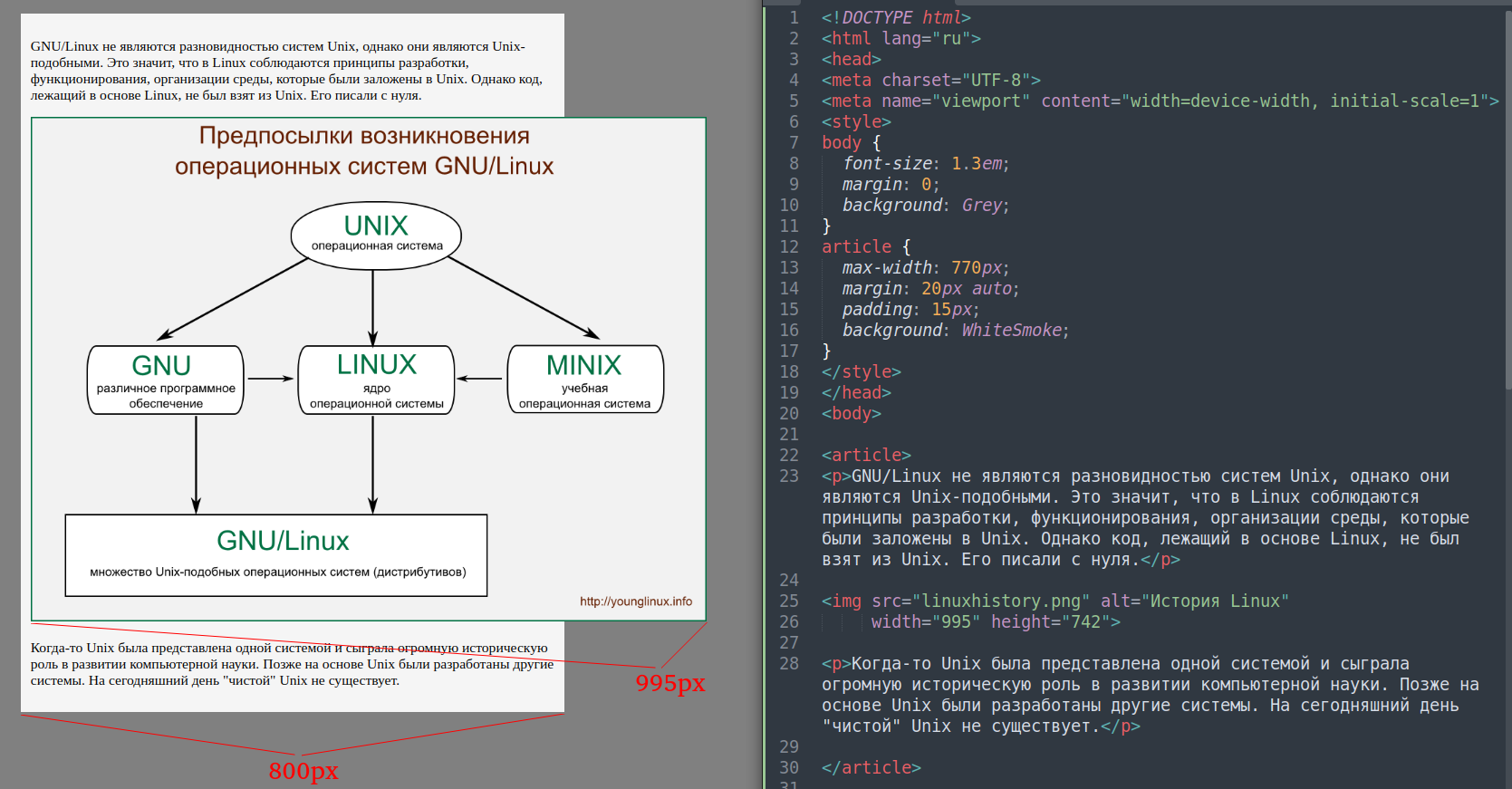The height and width of the screenshot is (789, 1512).
Task: Click the GNU/Linux distributions rectangle
Action: coord(276,554)
